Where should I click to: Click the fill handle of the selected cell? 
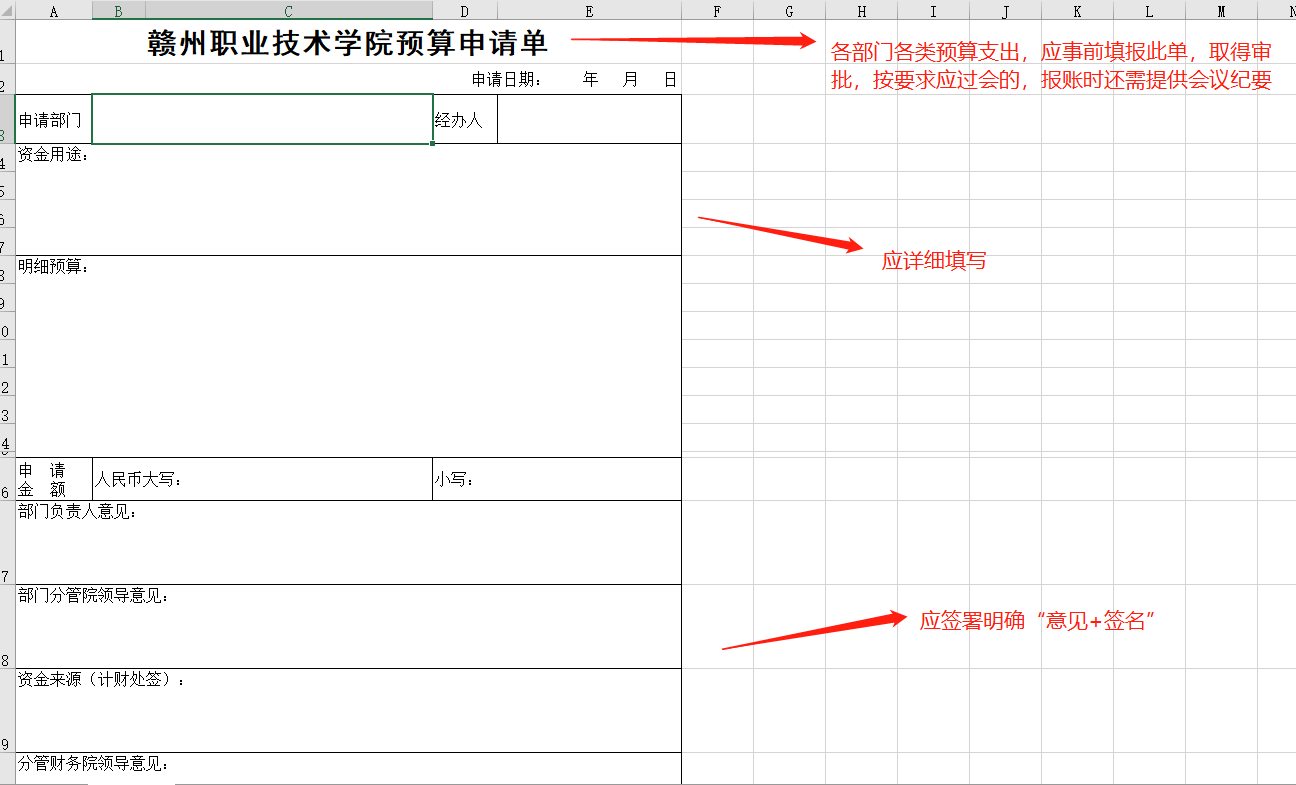[x=433, y=144]
